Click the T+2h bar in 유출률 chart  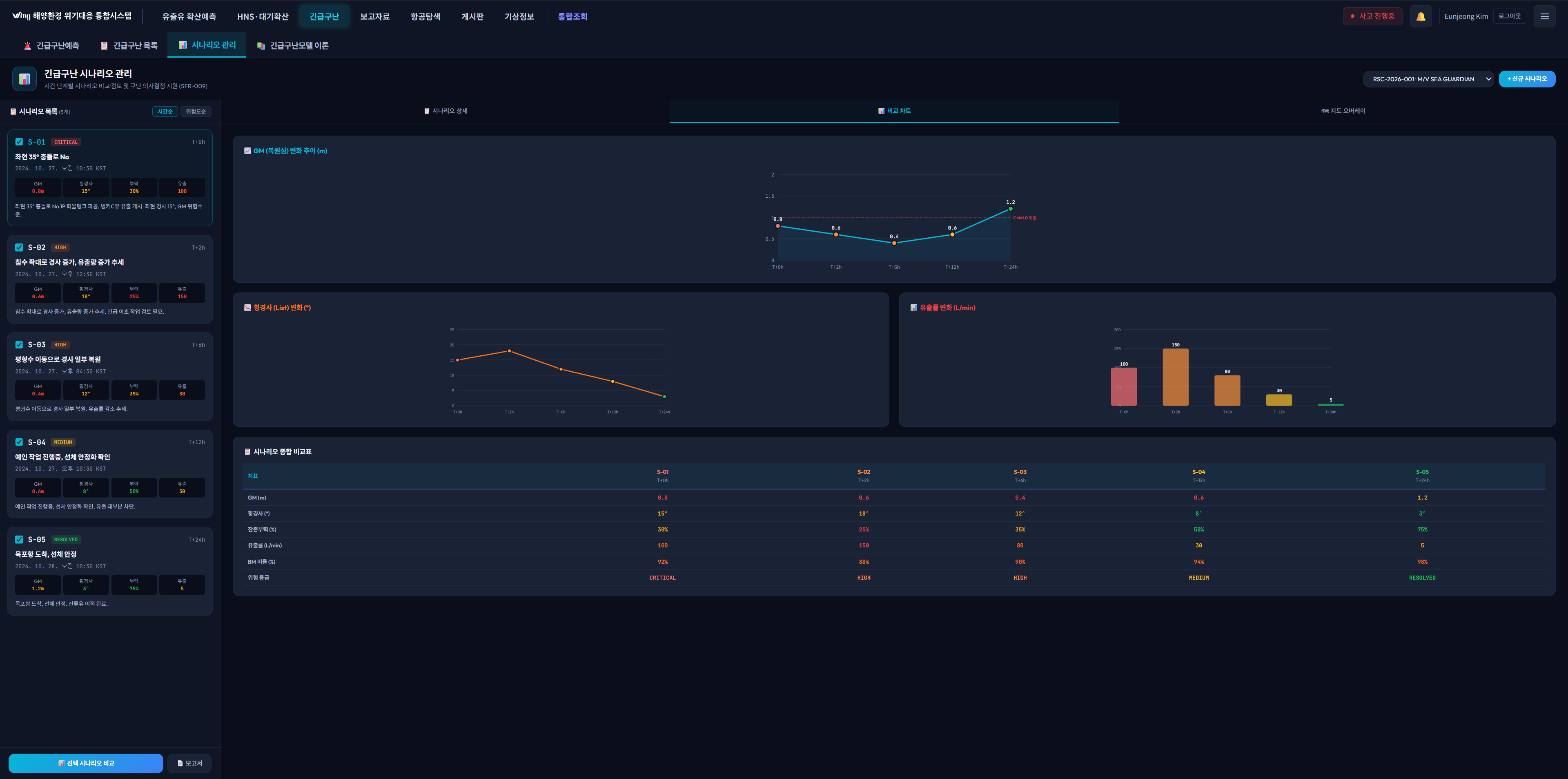1176,377
